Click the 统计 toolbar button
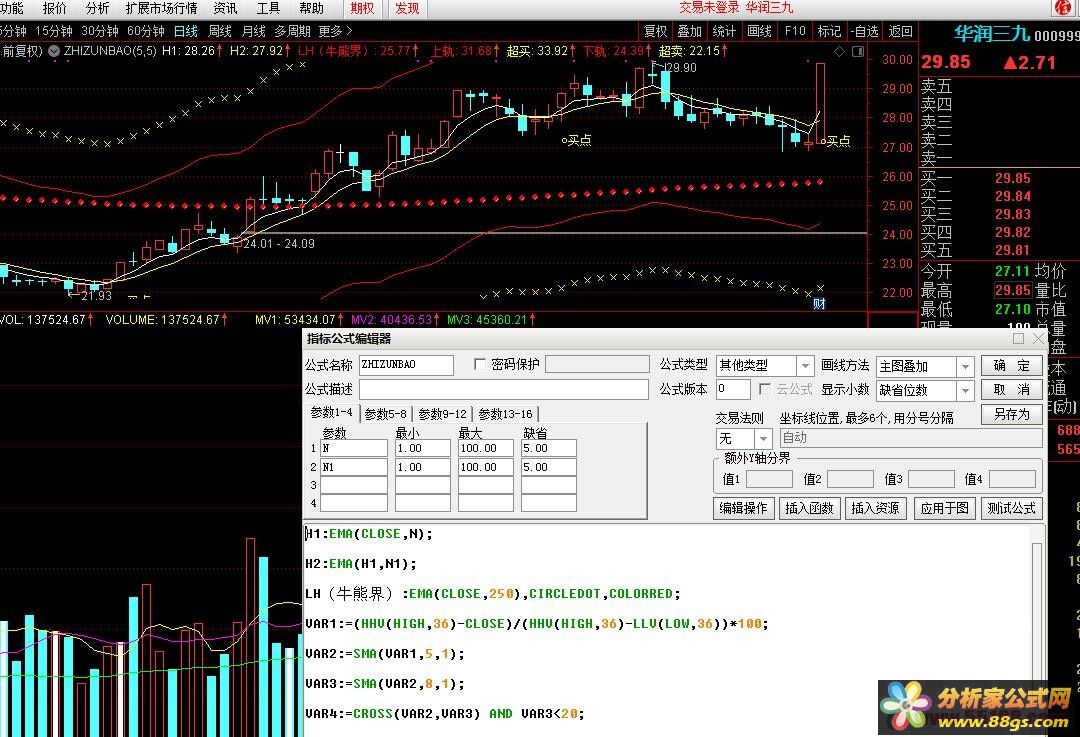This screenshot has height=737, width=1080. 724,31
